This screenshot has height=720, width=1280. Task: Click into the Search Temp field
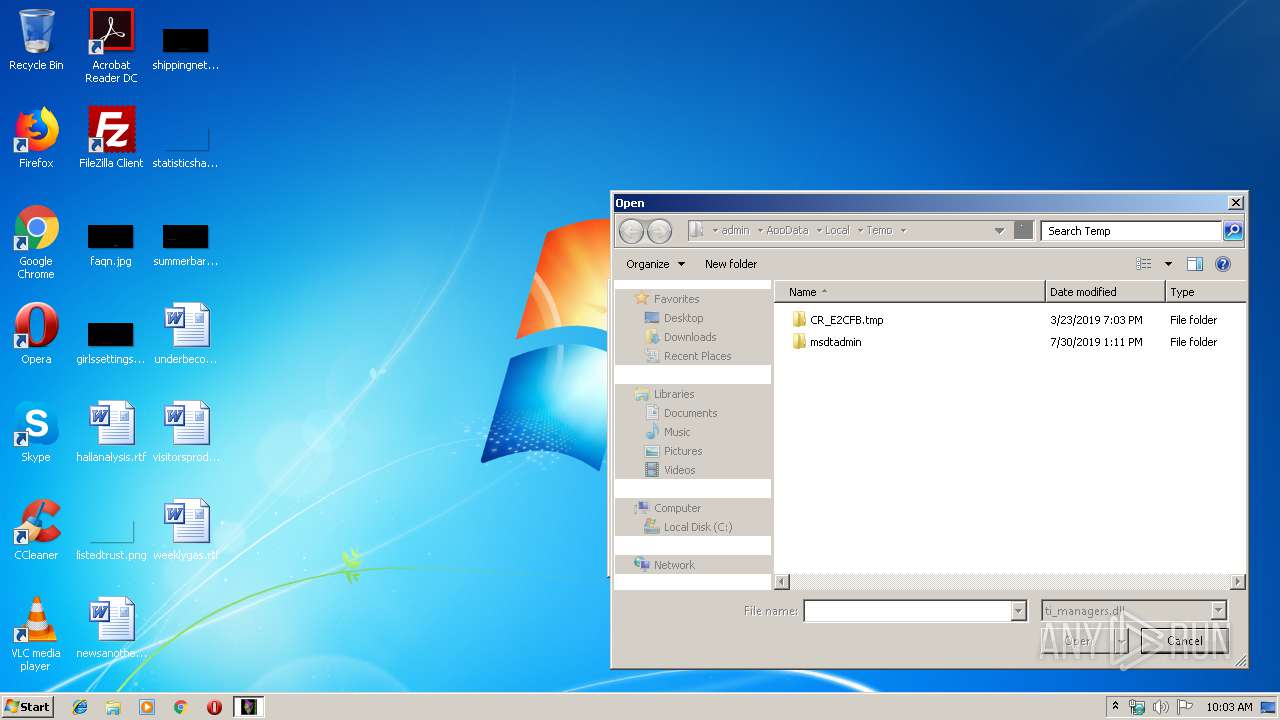(1131, 231)
